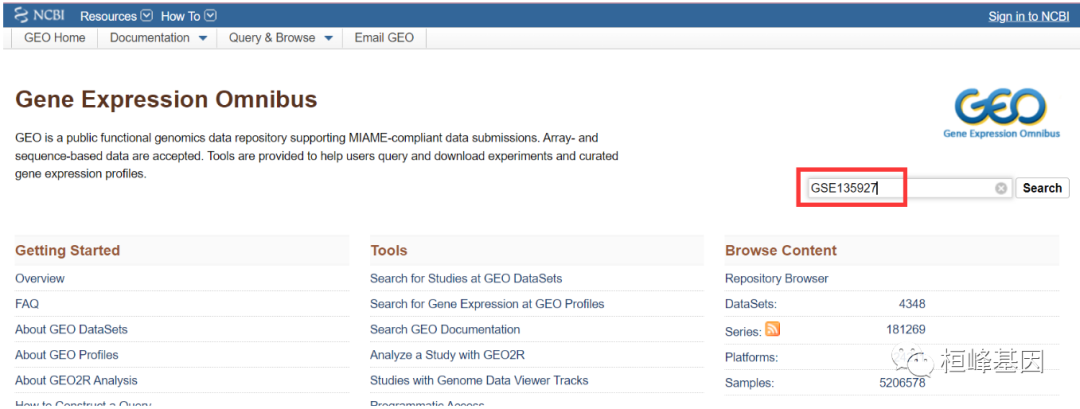The image size is (1080, 409).
Task: Click the Browse Content heading
Action: point(781,251)
